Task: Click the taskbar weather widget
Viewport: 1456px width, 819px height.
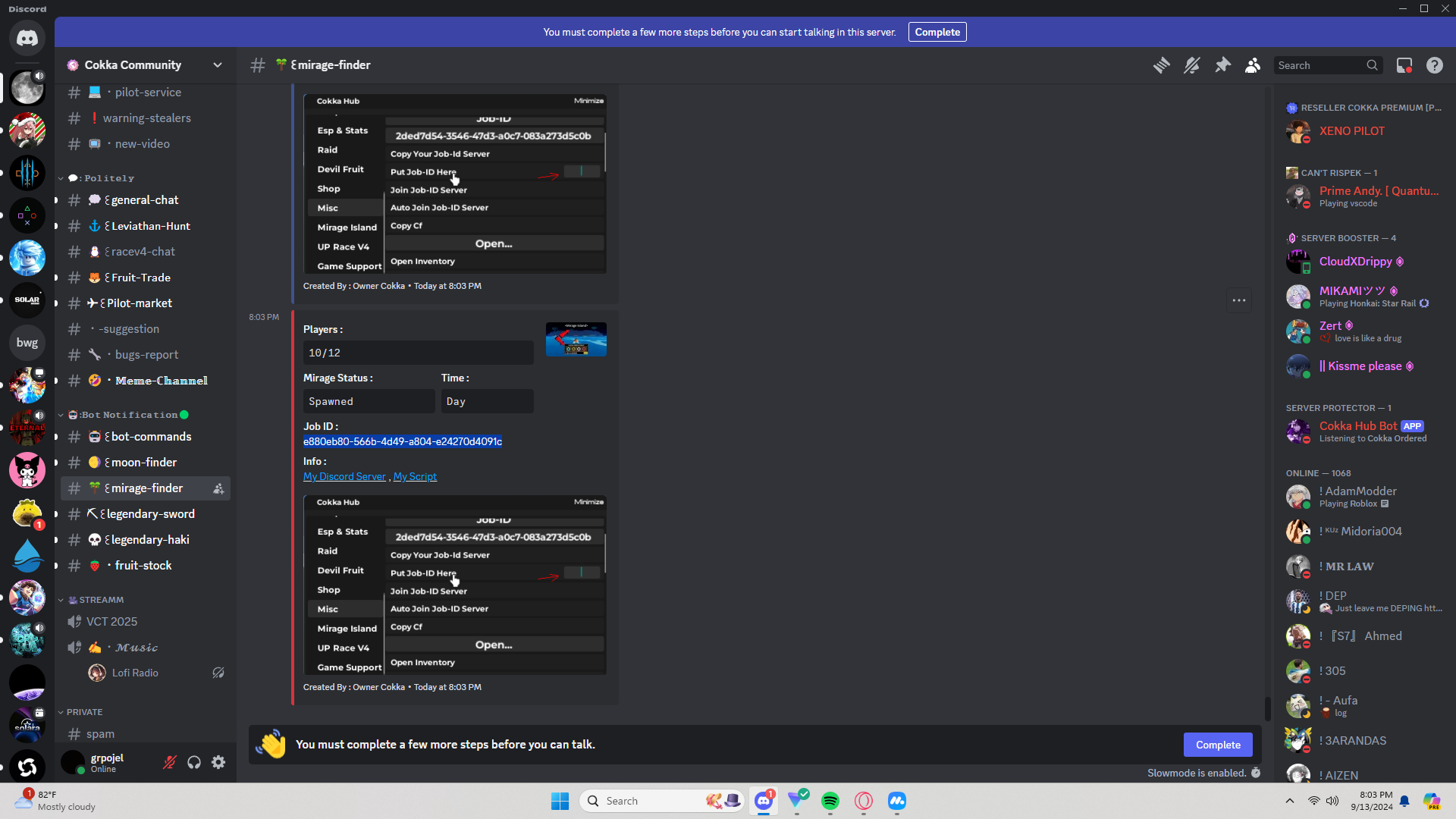Action: click(x=56, y=801)
